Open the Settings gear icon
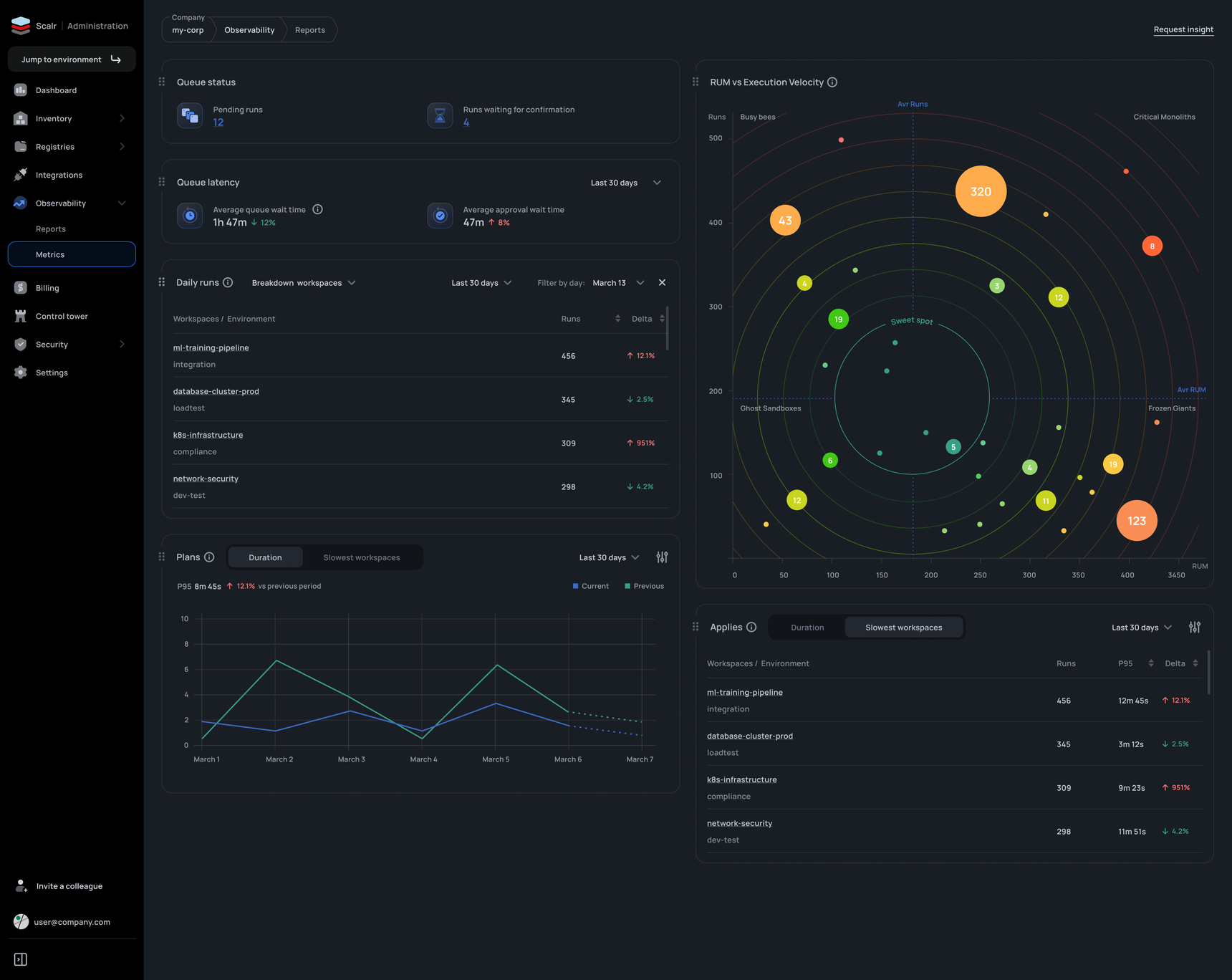This screenshot has width=1232, height=980. 21,373
